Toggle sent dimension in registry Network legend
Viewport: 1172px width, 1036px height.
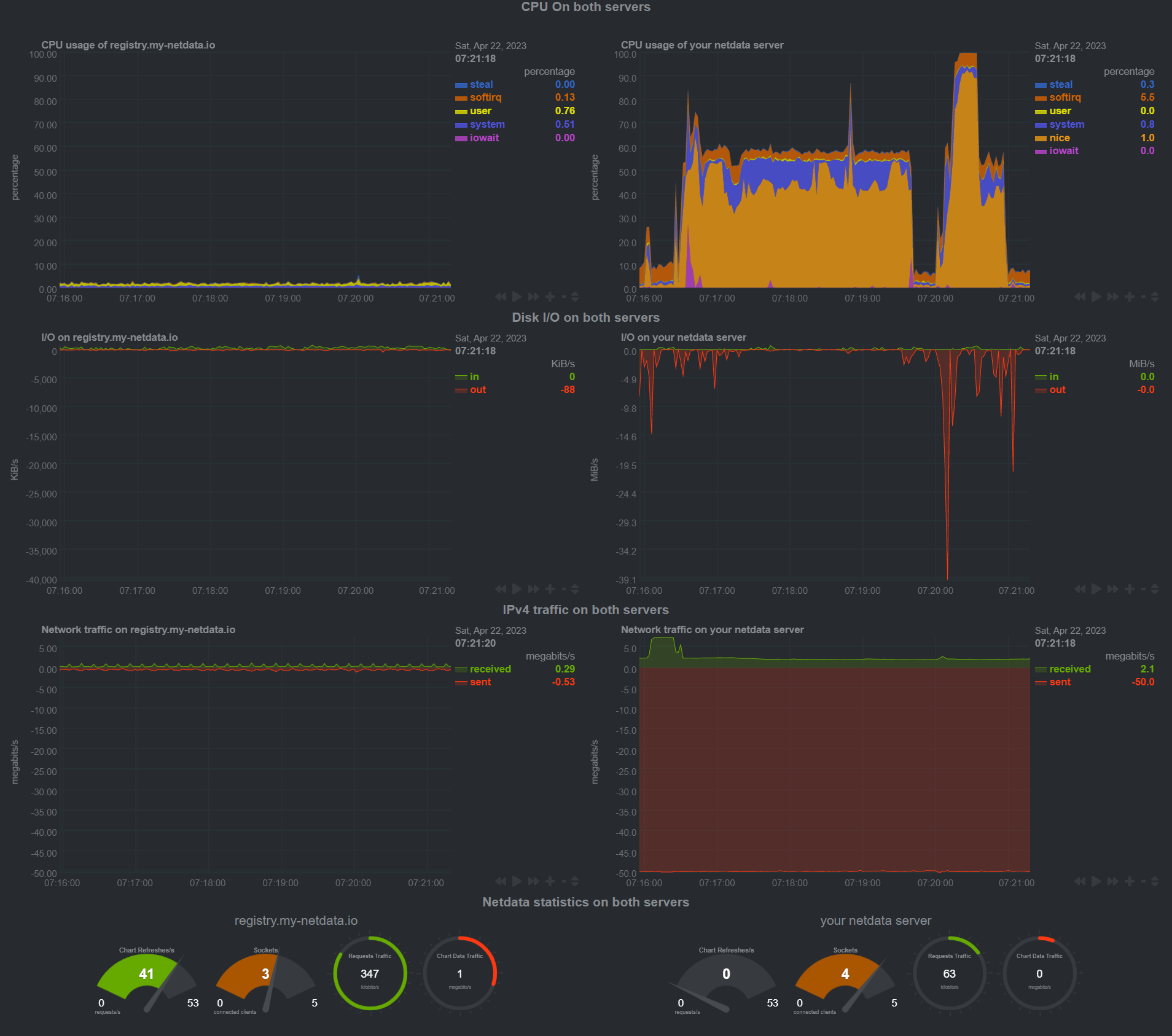tap(480, 682)
